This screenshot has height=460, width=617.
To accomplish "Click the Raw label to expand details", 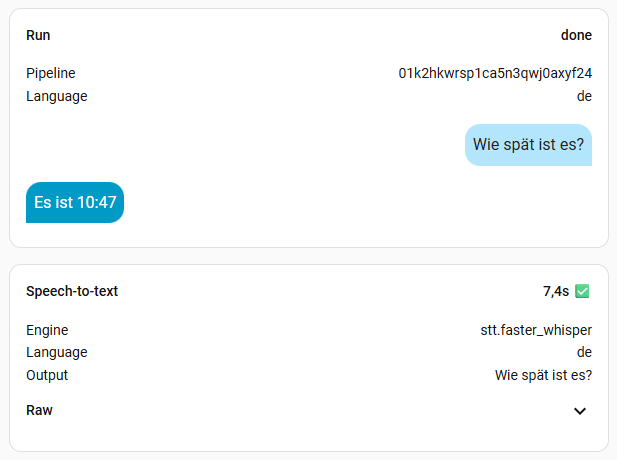I will pos(39,410).
